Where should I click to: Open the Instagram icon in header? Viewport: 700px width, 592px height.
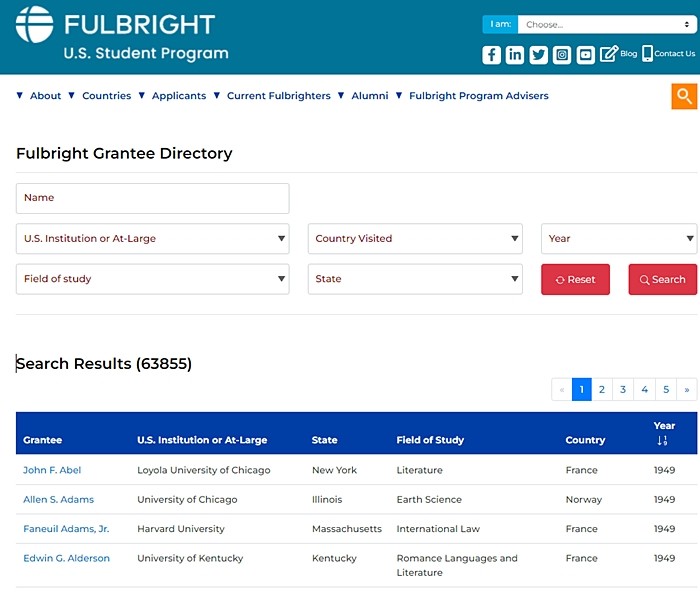(562, 55)
